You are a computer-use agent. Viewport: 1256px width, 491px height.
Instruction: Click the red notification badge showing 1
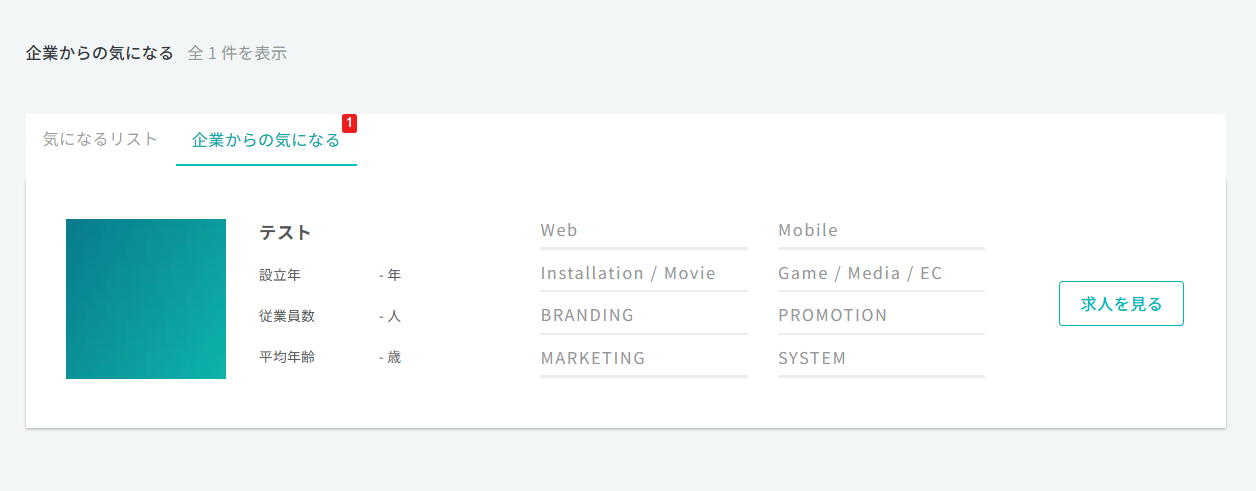(349, 123)
